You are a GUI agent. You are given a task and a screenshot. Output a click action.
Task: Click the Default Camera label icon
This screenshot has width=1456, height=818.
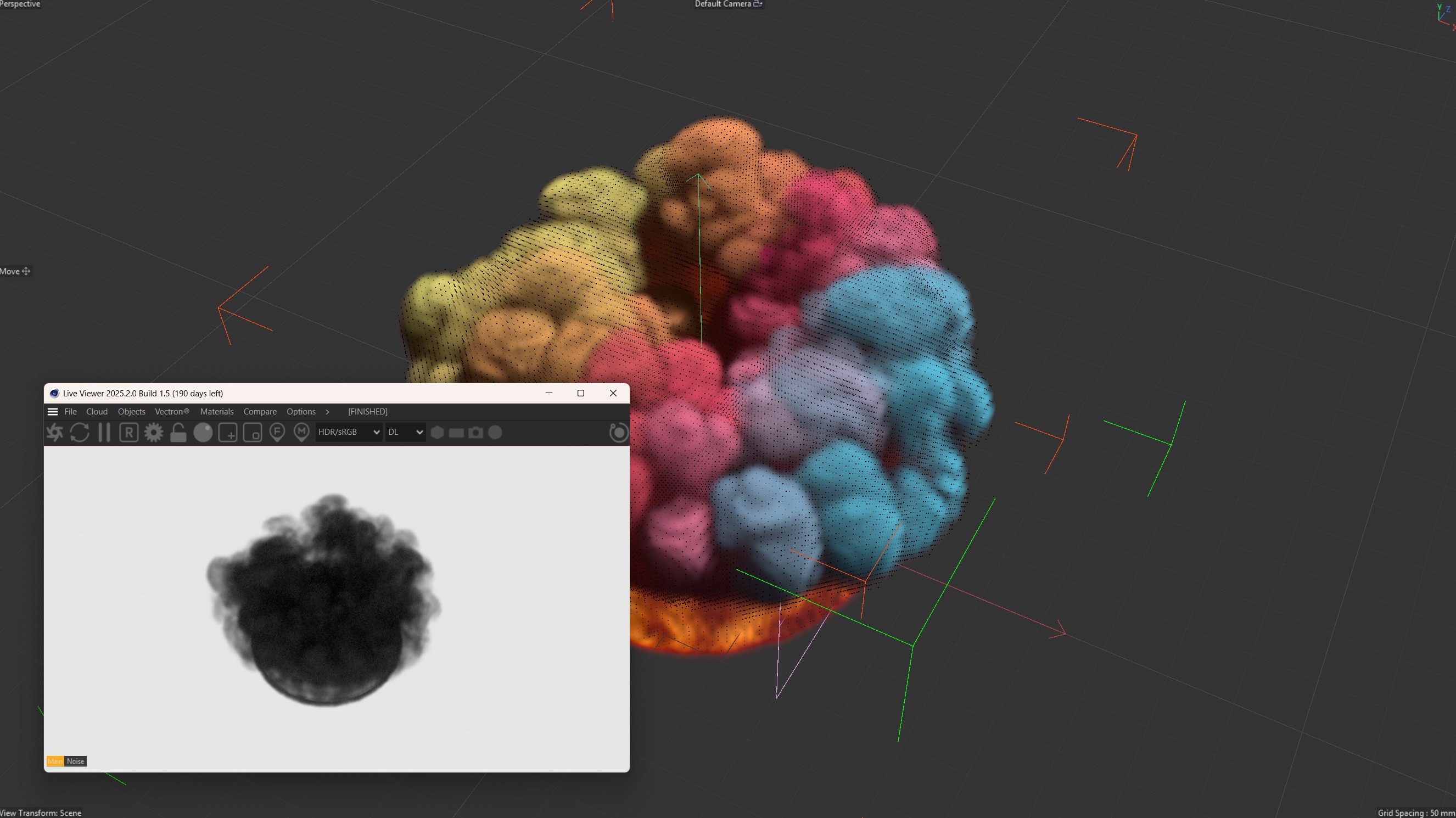click(758, 4)
